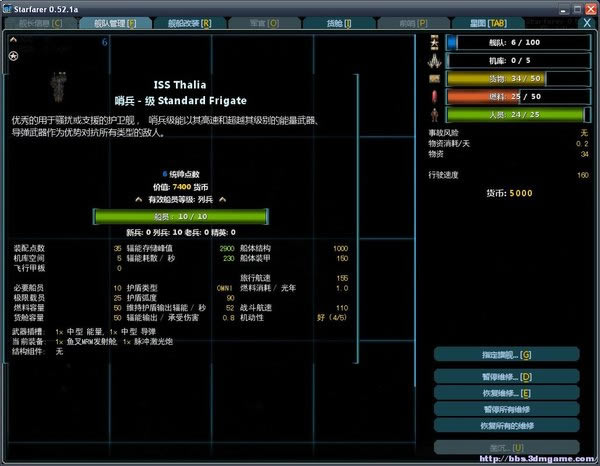Click the cargo crate icon beside 货物
This screenshot has width=600, height=466.
(x=435, y=78)
